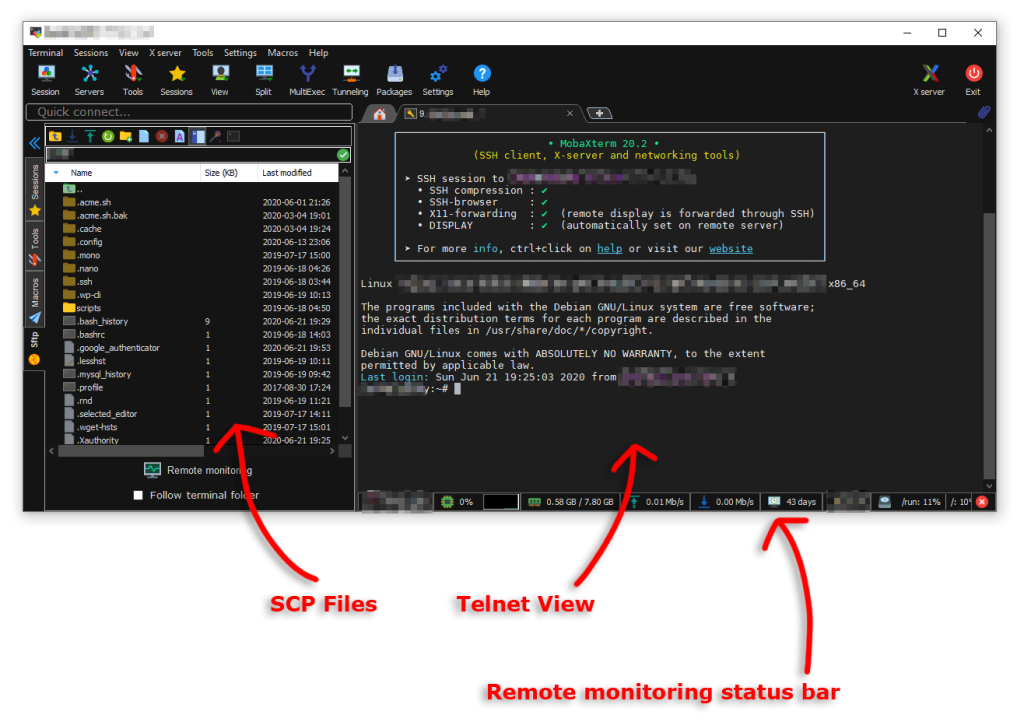Open a new terminal tab with plus
Screen dimensions: 1024x722
pyautogui.click(x=600, y=114)
